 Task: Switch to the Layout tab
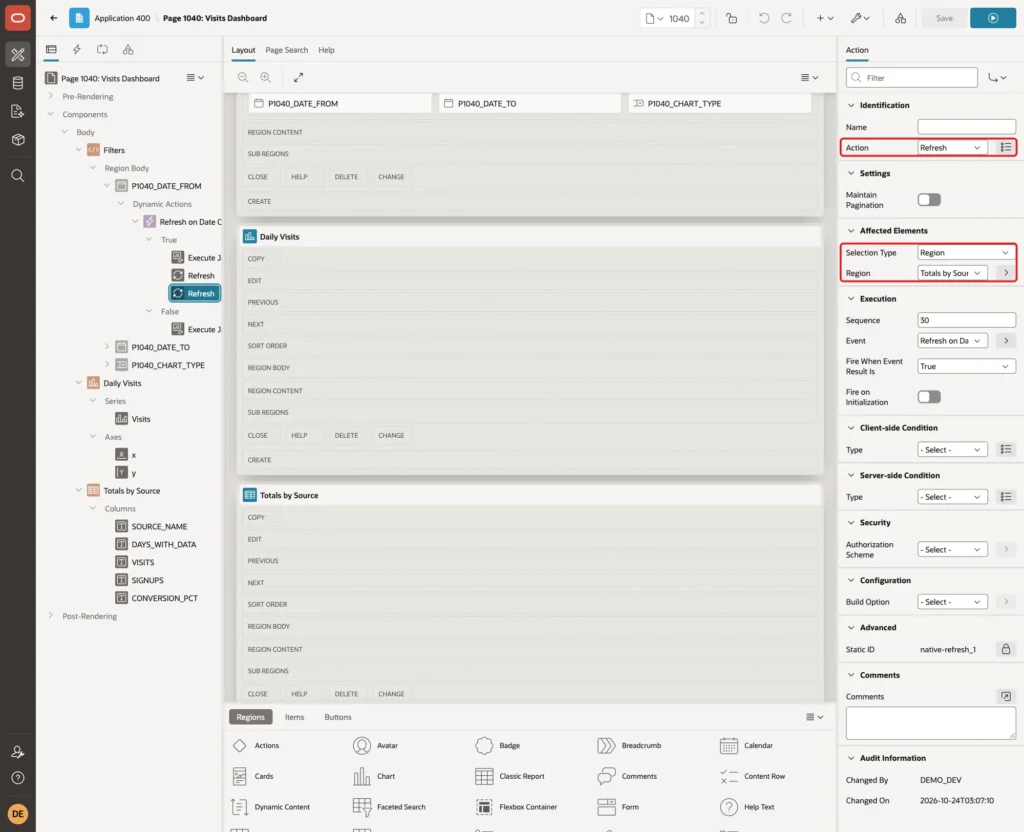(243, 50)
